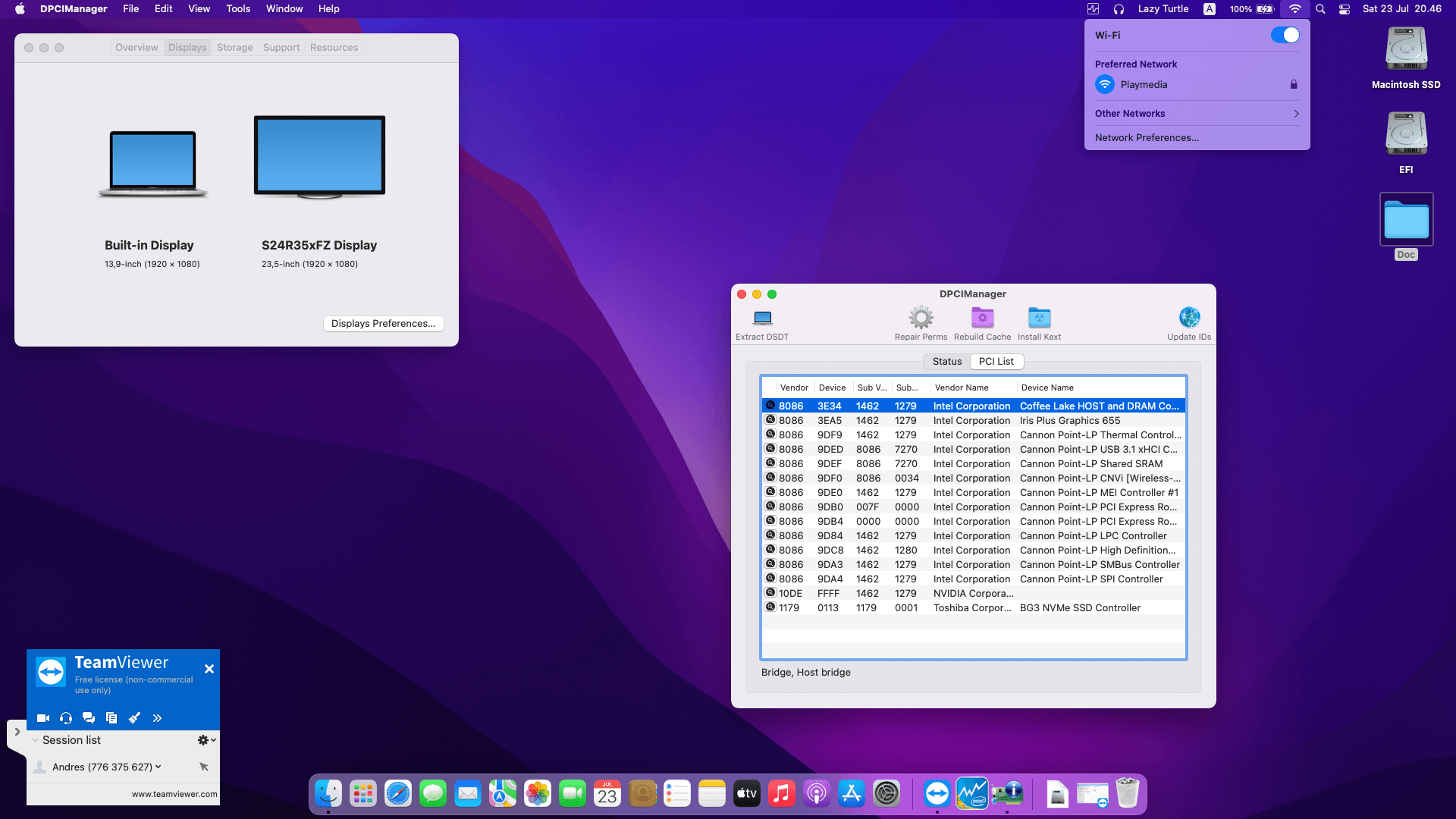This screenshot has height=819, width=1456.
Task: Select the Iris Plus Graphics 655 row
Action: pos(974,421)
